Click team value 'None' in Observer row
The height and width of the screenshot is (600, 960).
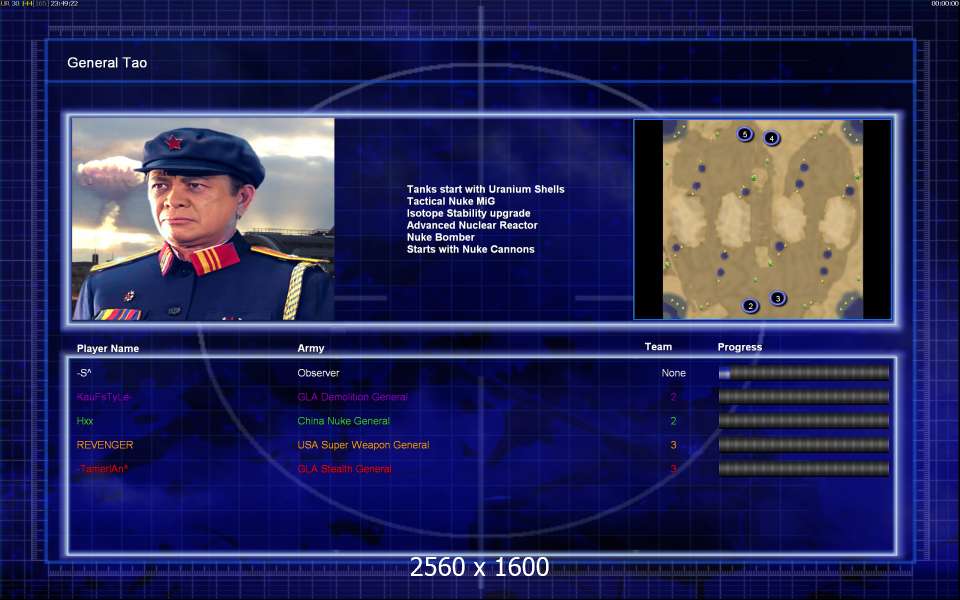(673, 373)
